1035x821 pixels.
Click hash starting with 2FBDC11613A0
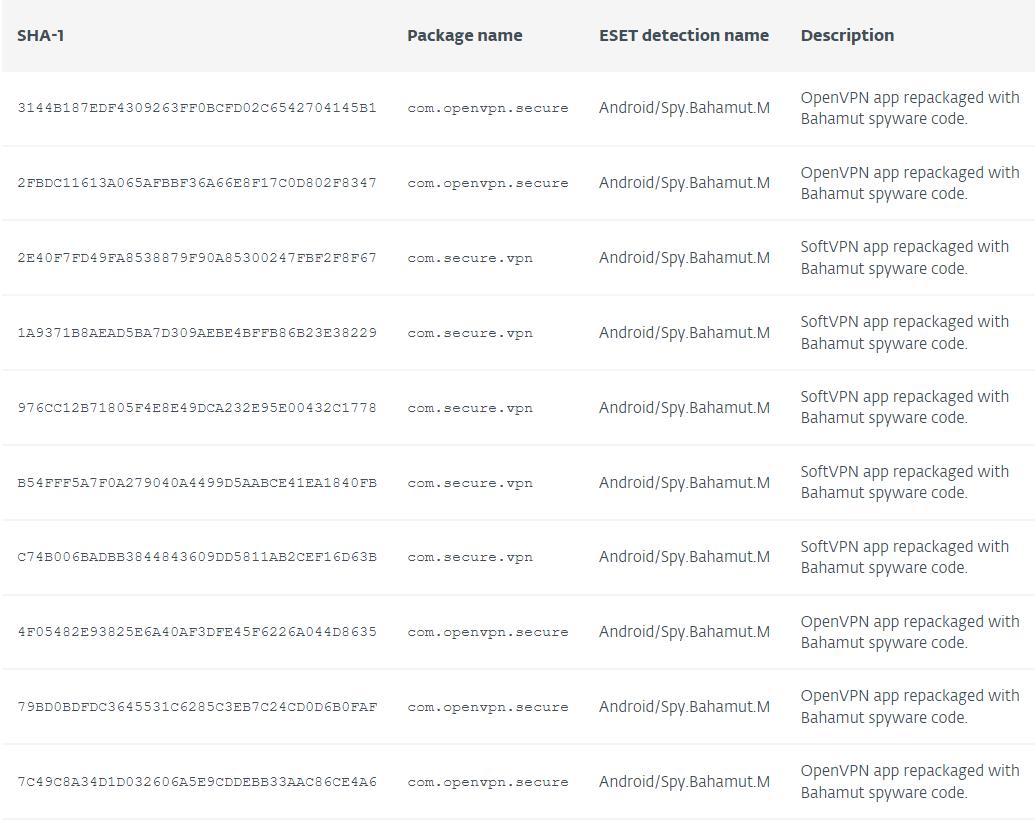click(x=196, y=183)
